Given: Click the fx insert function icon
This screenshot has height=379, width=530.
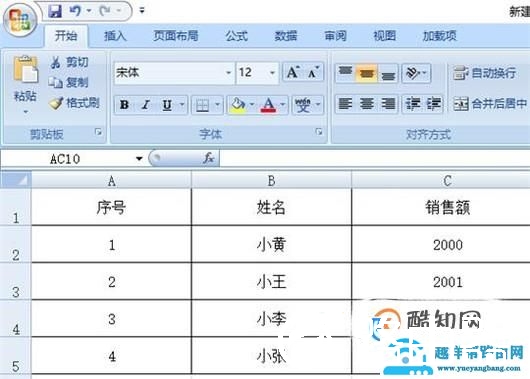Looking at the screenshot, I should (x=209, y=158).
